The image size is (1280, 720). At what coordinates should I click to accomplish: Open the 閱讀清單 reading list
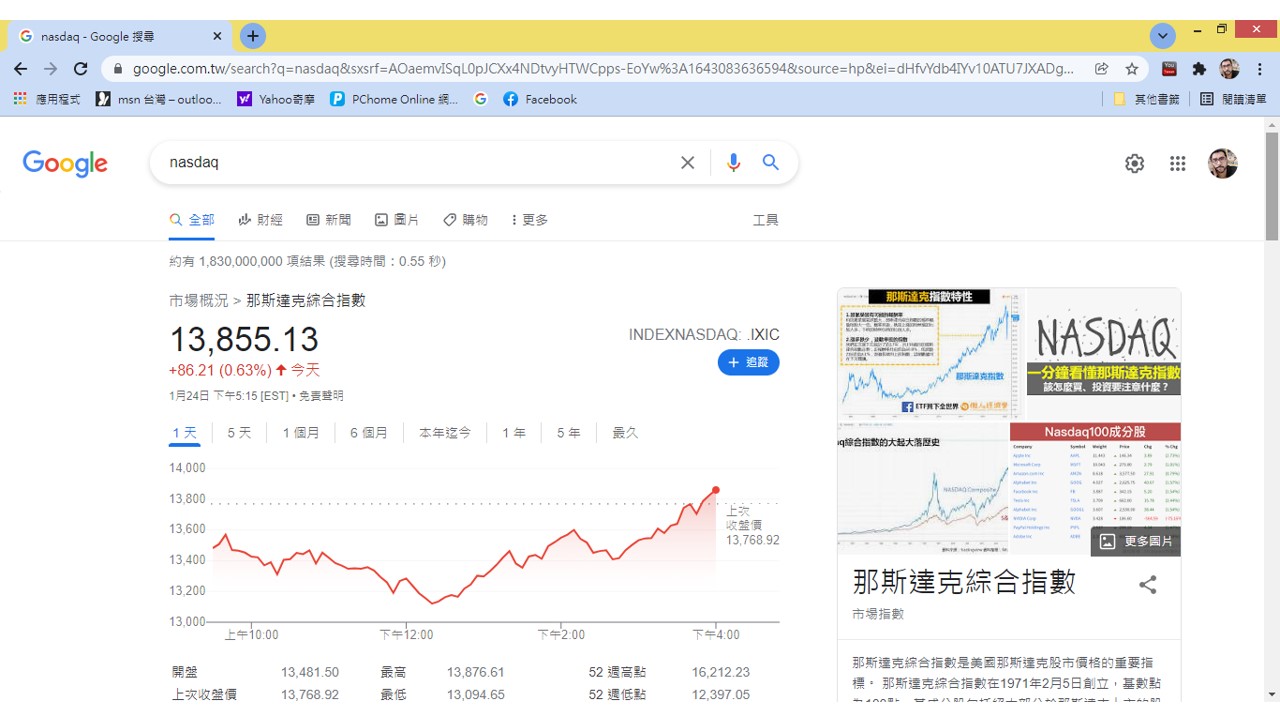tap(1233, 99)
